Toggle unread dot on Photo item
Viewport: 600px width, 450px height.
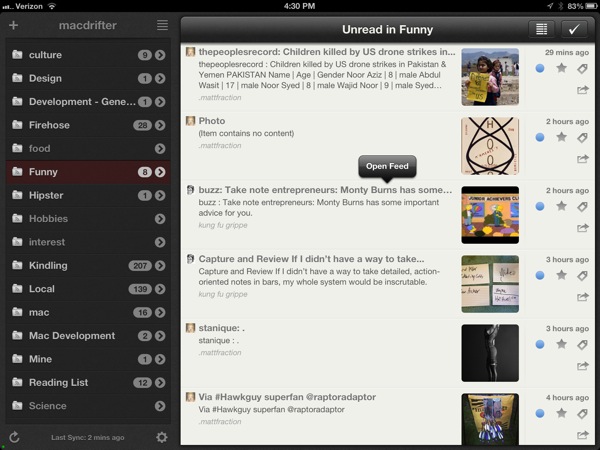[x=540, y=137]
